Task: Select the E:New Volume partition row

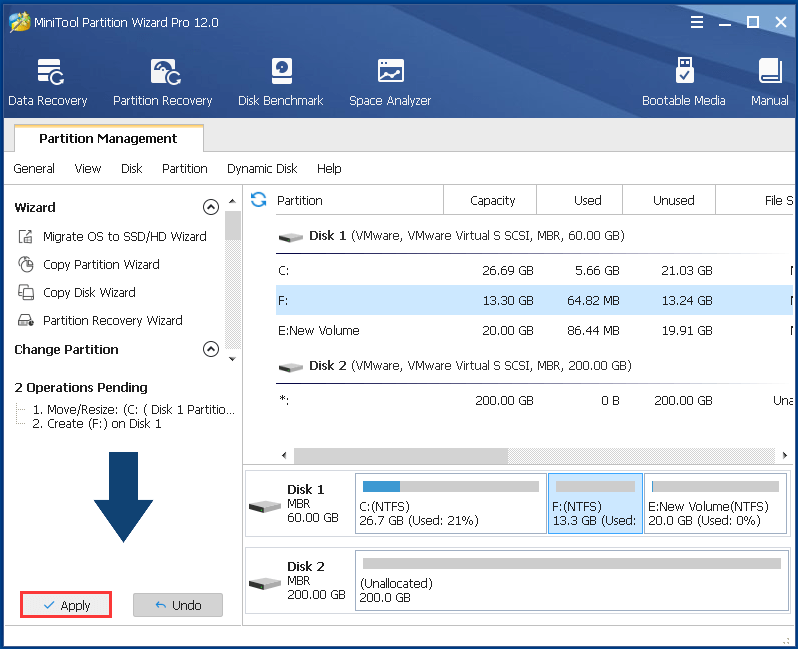Action: click(x=534, y=330)
